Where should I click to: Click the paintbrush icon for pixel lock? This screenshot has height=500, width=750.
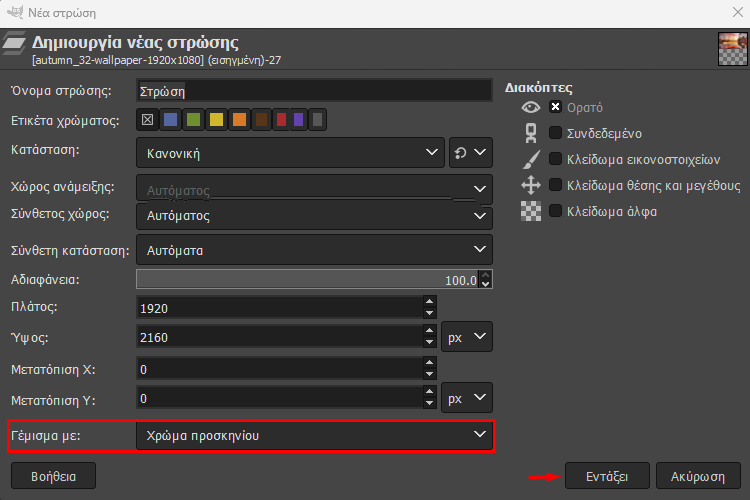click(x=531, y=159)
